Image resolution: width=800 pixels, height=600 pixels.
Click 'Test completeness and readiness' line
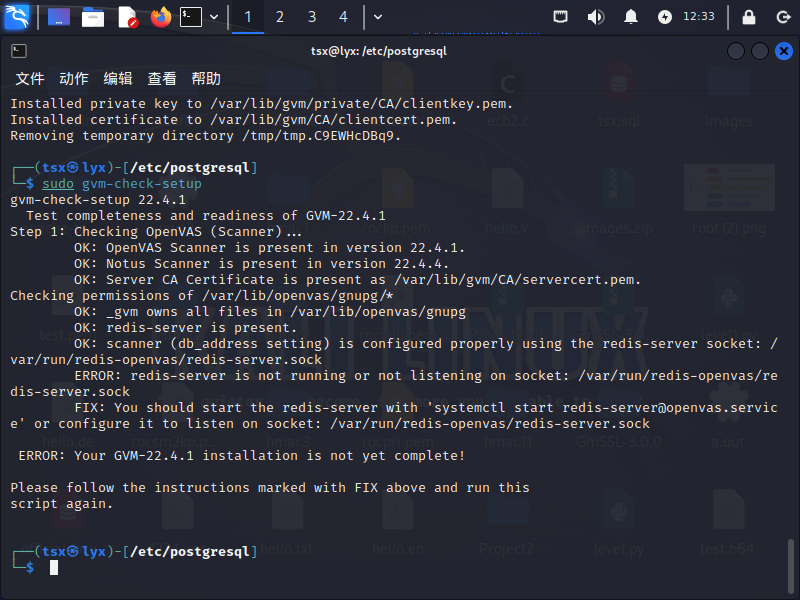pyautogui.click(x=206, y=216)
